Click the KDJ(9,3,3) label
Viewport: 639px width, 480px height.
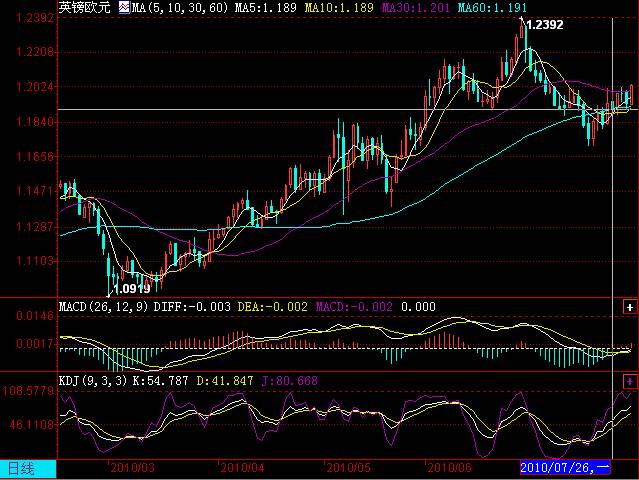(93, 381)
